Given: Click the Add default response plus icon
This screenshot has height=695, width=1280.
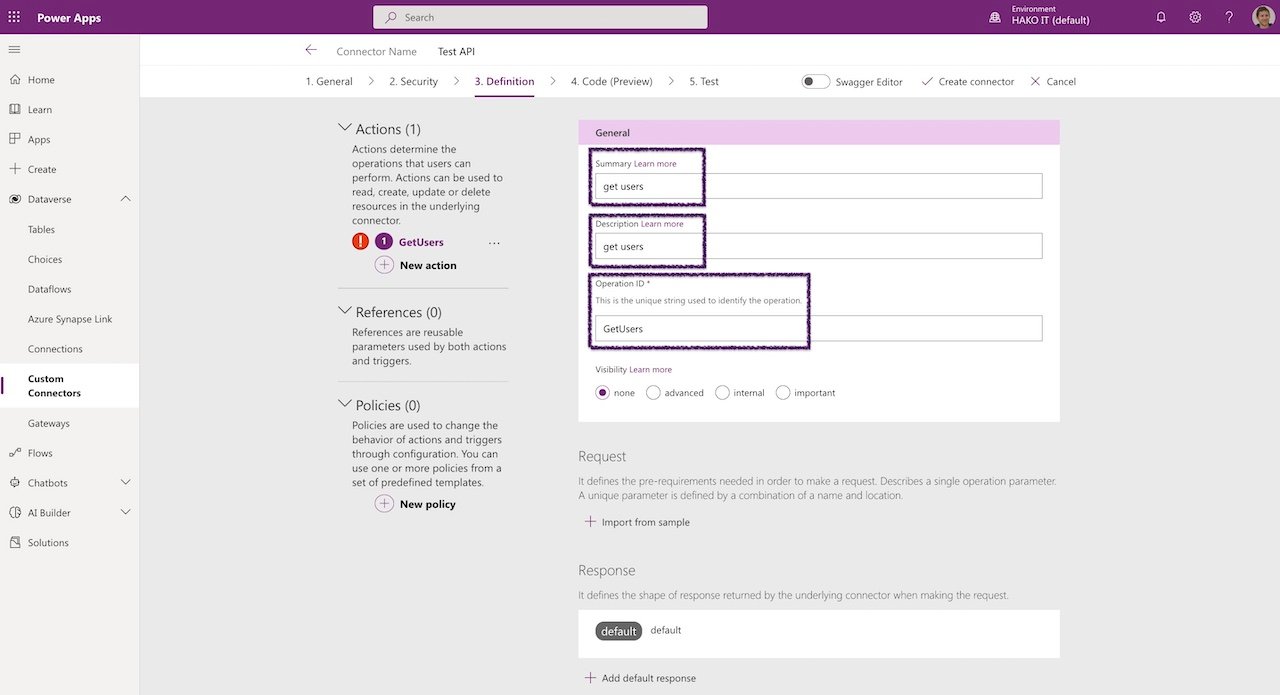Looking at the screenshot, I should tap(590, 678).
